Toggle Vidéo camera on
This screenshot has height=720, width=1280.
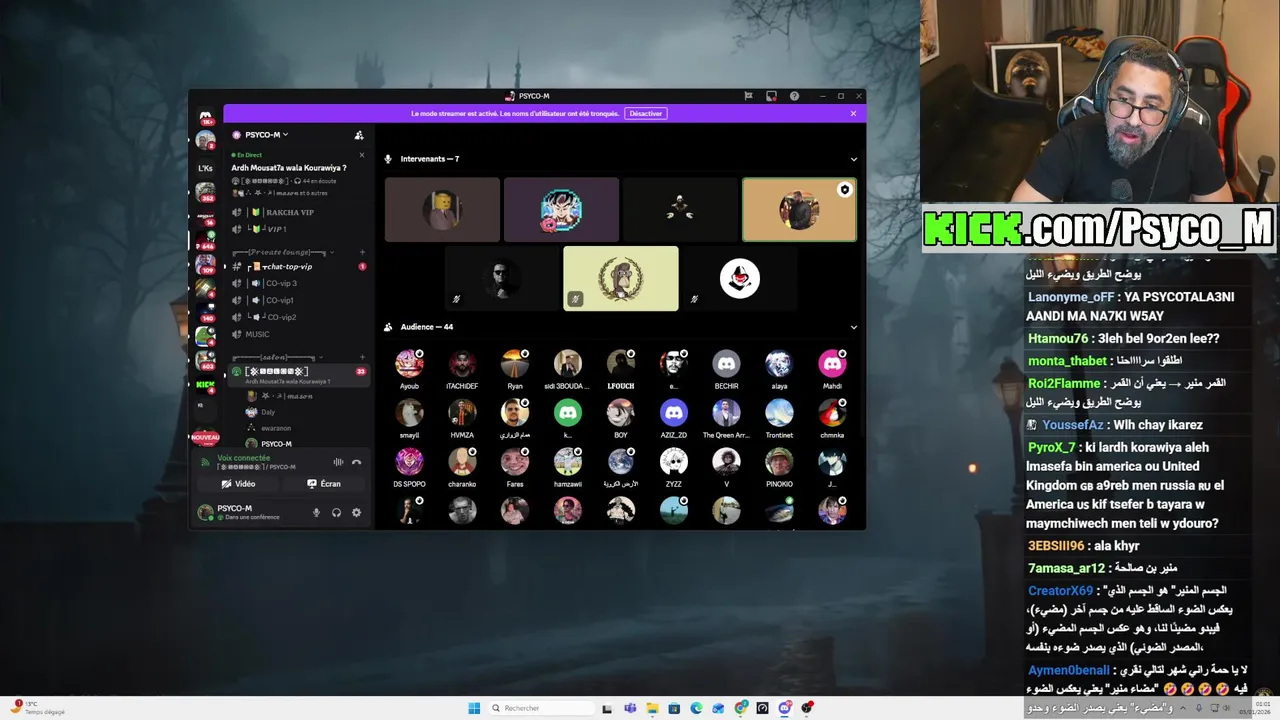pyautogui.click(x=238, y=484)
